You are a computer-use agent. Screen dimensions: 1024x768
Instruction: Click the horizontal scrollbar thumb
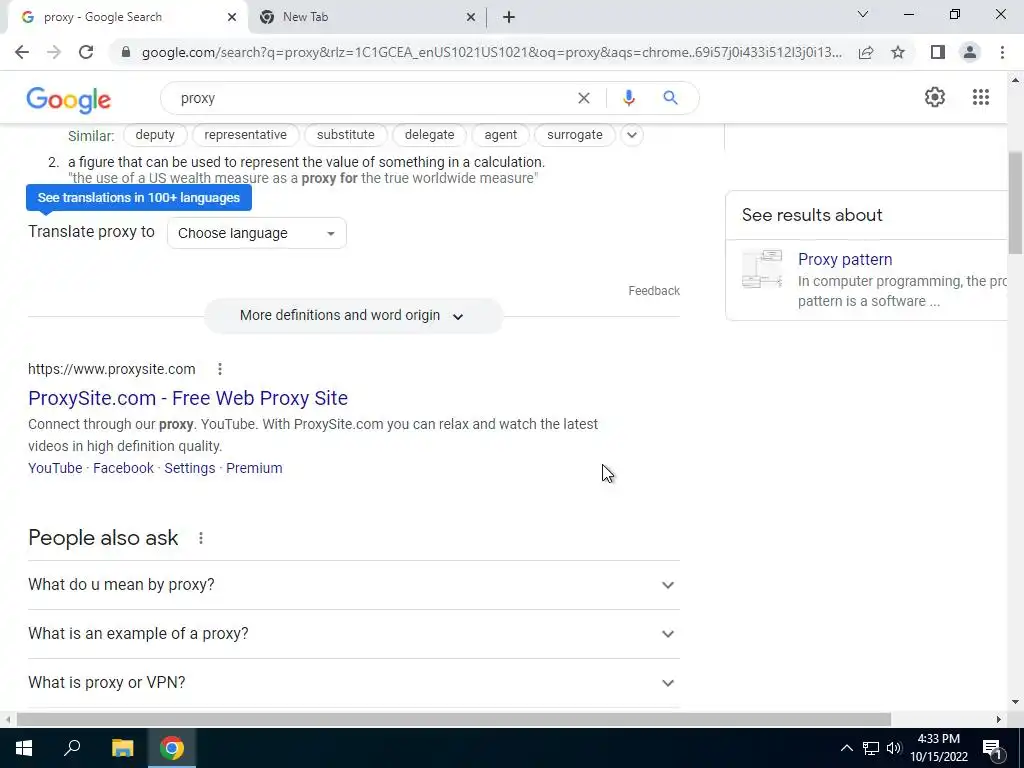(x=454, y=719)
